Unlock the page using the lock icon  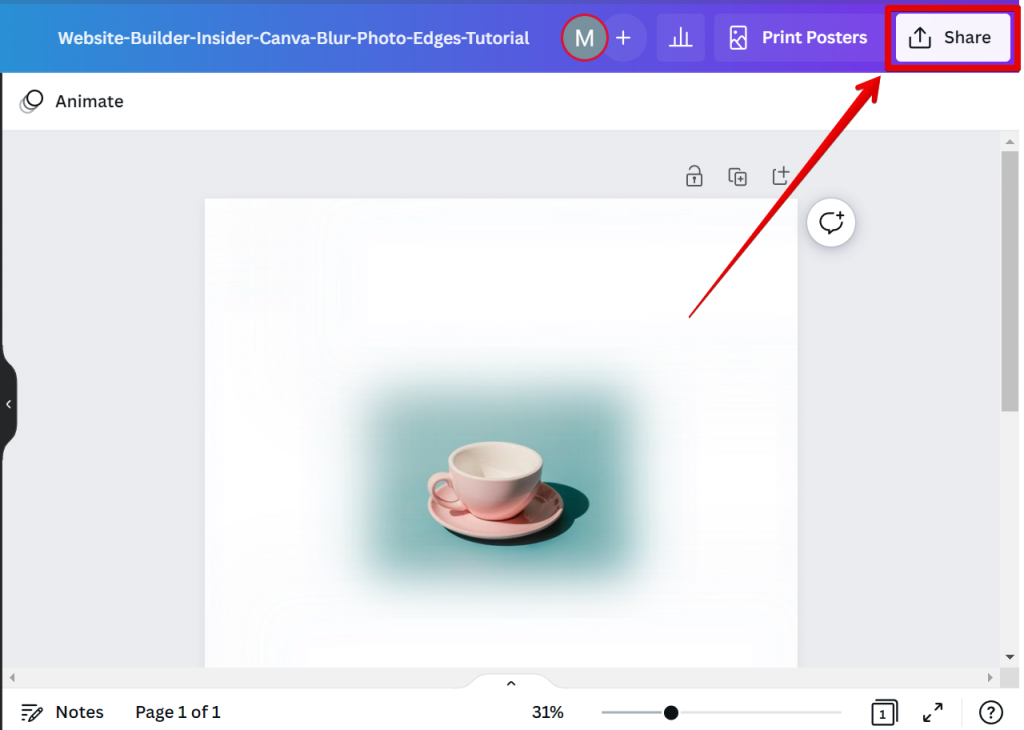tap(694, 176)
